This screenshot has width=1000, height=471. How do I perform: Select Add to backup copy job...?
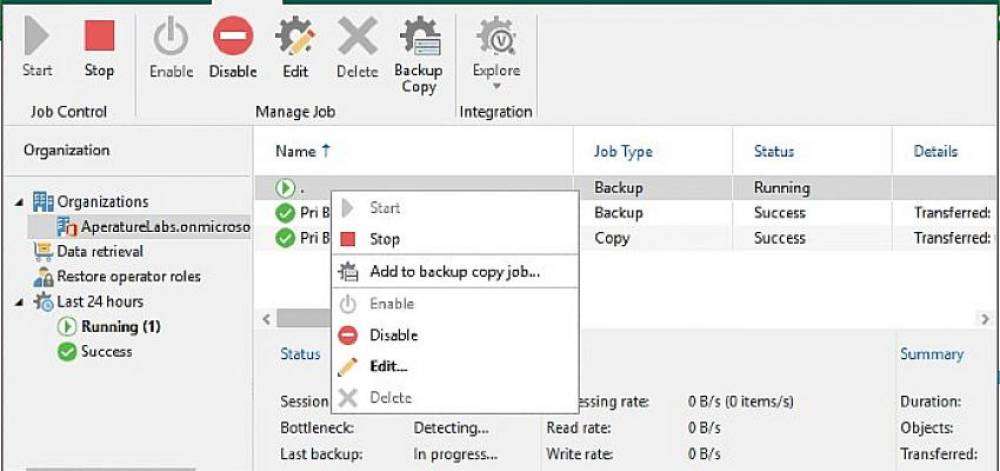click(455, 272)
